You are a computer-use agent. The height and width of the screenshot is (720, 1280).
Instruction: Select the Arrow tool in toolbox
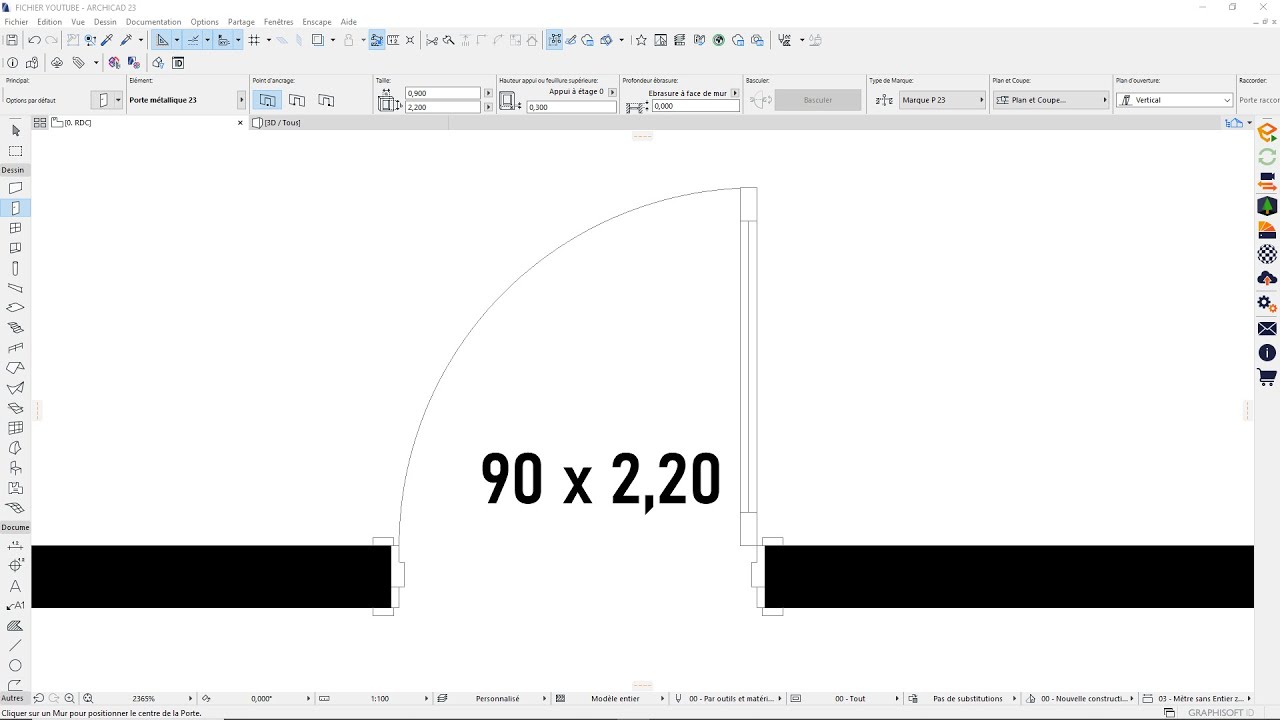[x=15, y=131]
